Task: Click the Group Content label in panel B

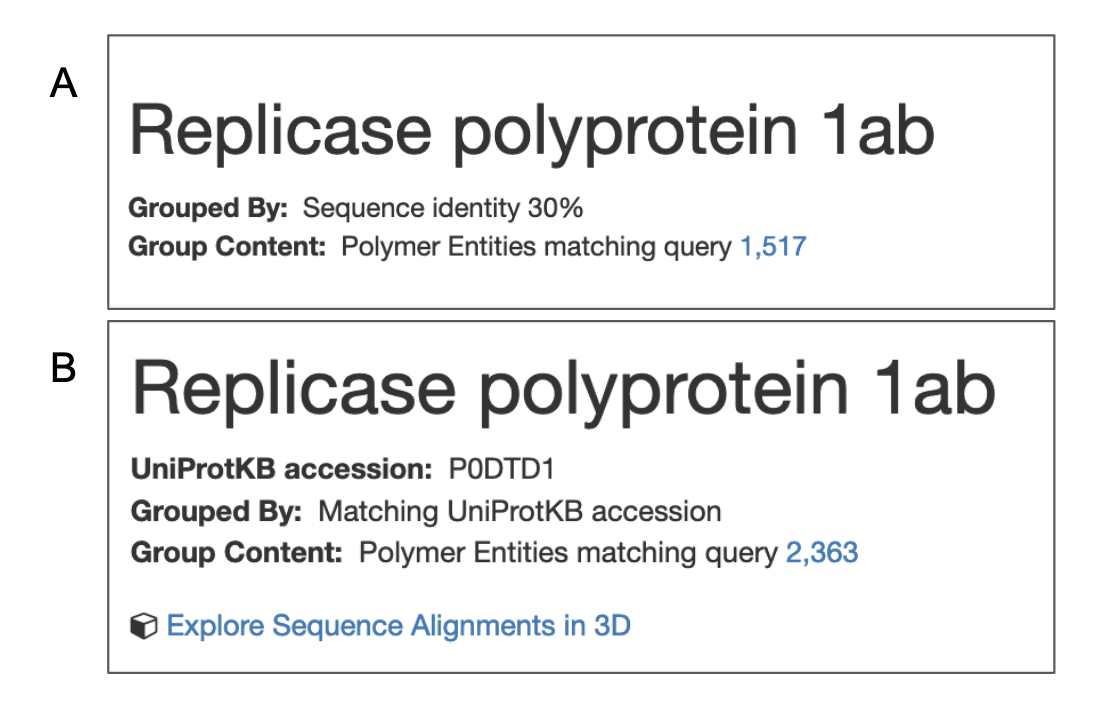Action: click(x=236, y=552)
